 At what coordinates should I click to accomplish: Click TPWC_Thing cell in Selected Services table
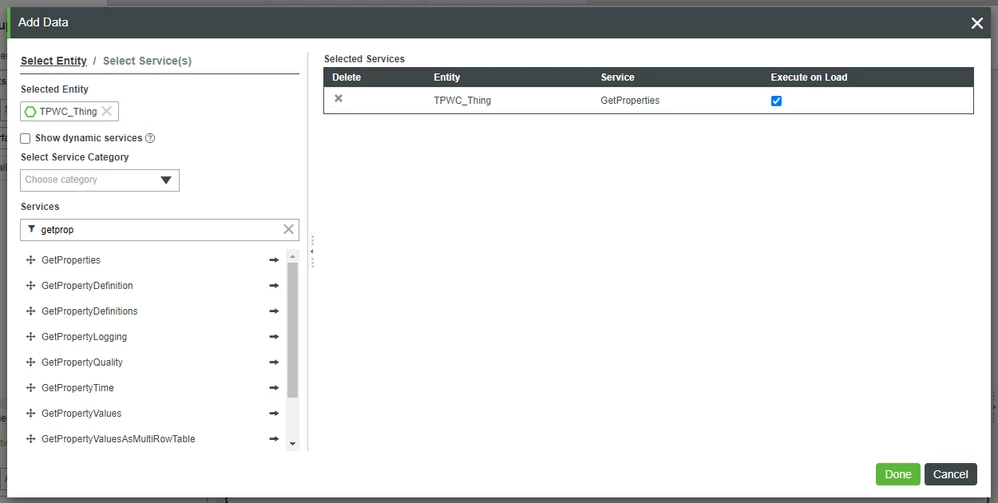(x=462, y=101)
